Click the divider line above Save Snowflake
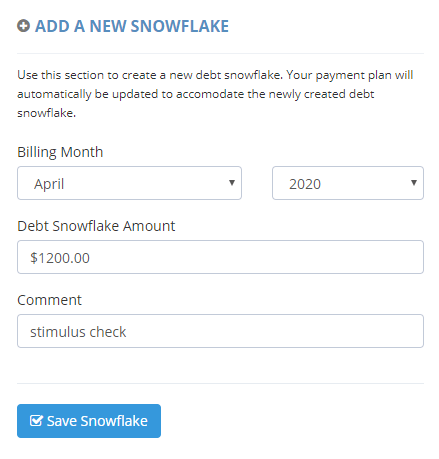The height and width of the screenshot is (459, 439). [x=220, y=383]
